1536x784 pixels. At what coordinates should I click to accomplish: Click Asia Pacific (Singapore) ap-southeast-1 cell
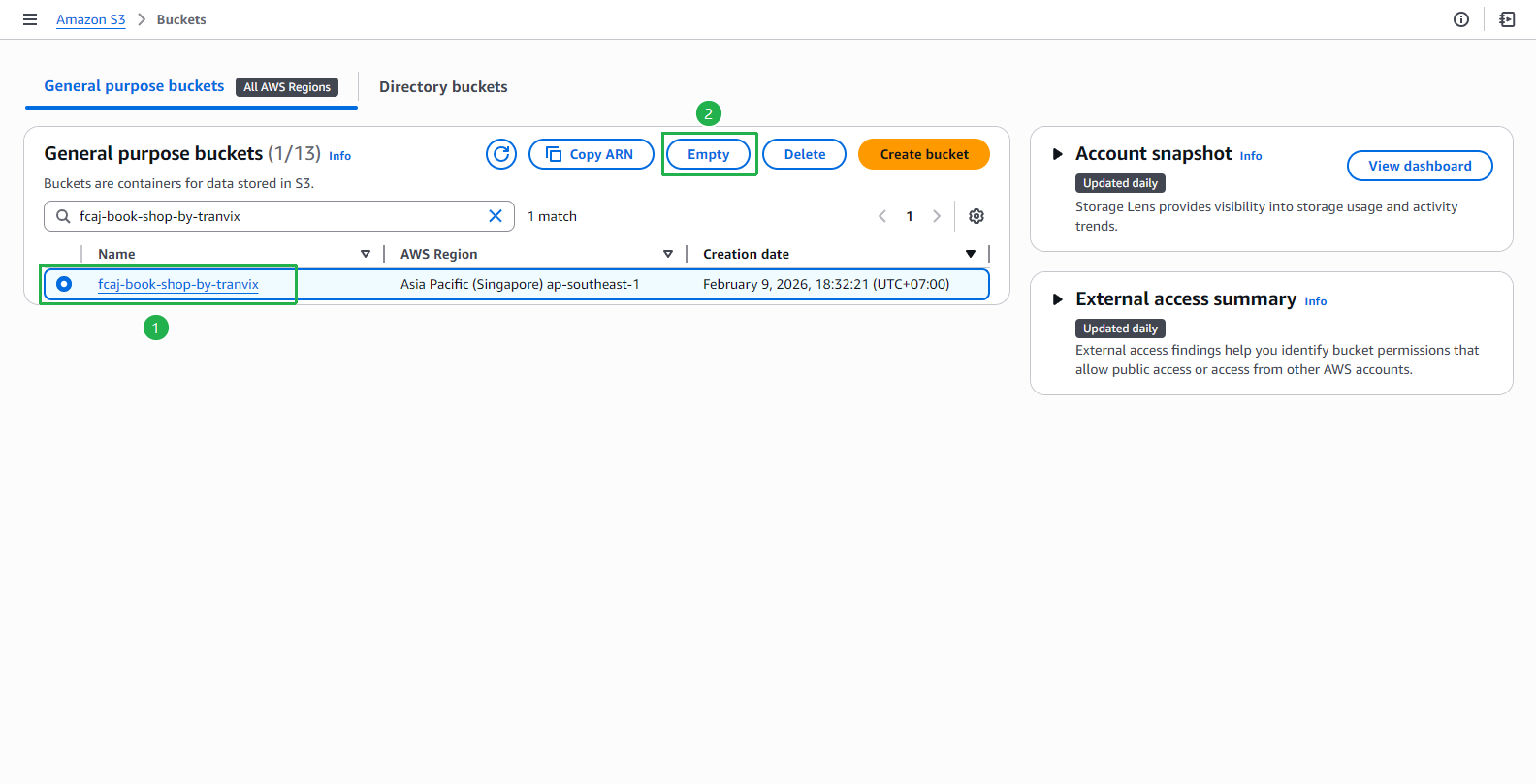pos(520,284)
